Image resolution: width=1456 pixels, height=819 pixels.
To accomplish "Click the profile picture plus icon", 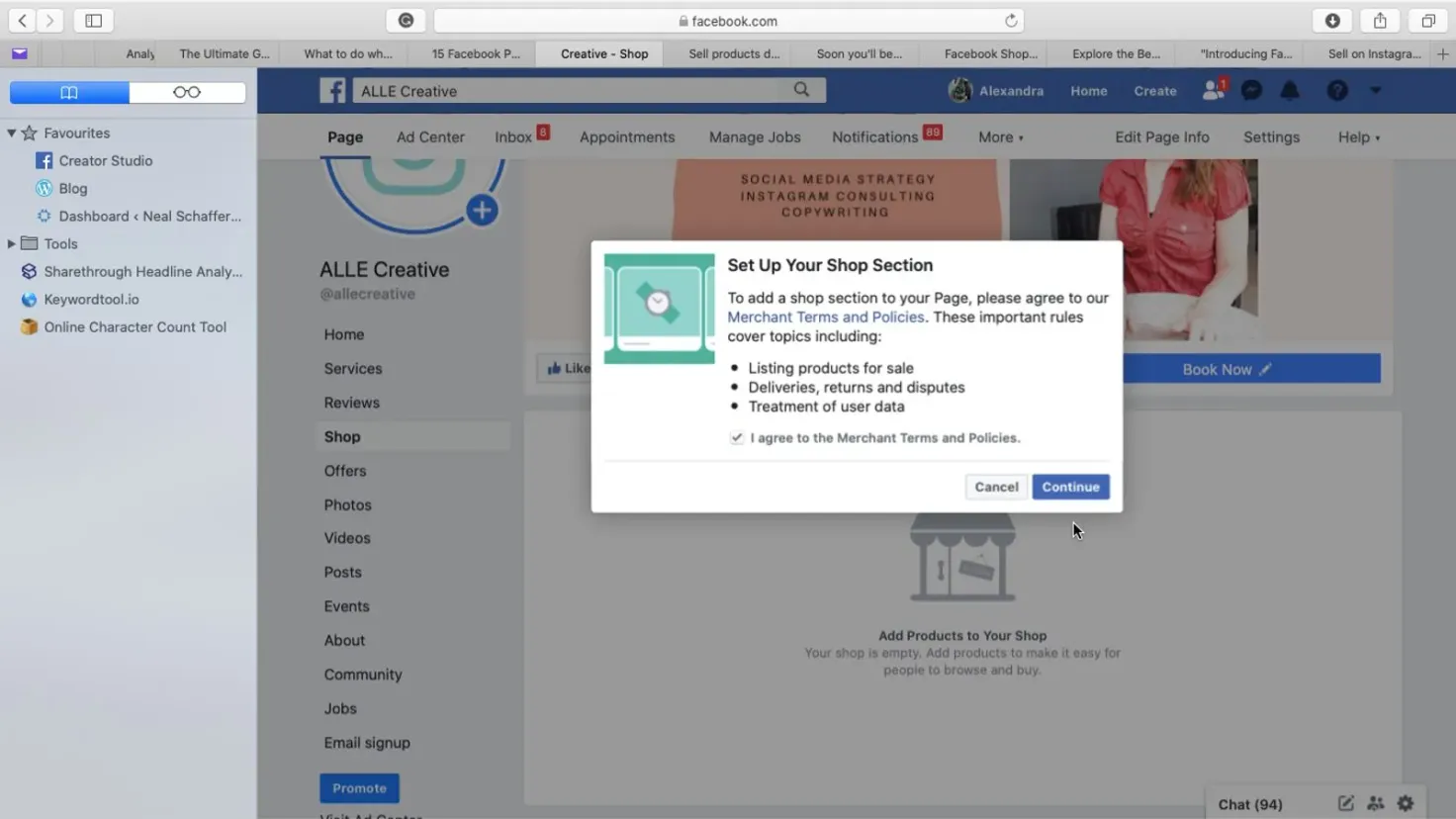I will pos(482,210).
